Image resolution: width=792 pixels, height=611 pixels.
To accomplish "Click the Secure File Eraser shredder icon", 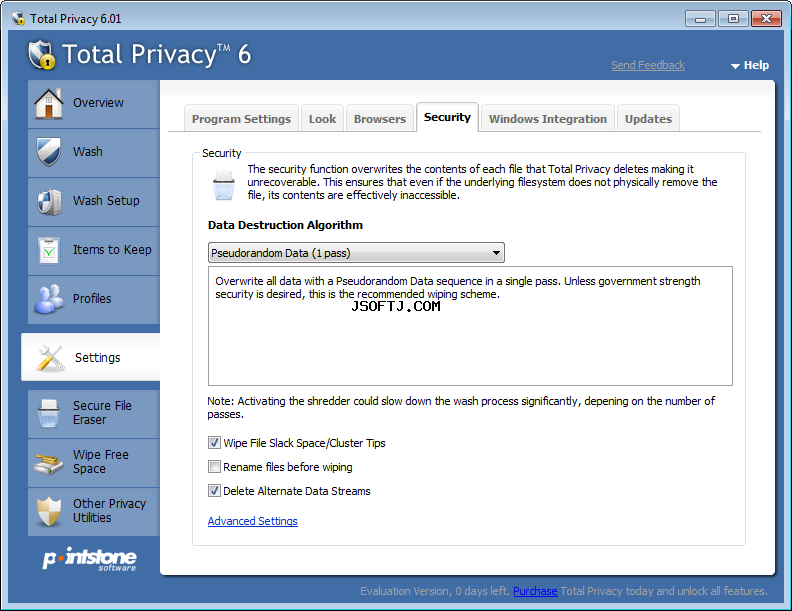I will coord(48,413).
